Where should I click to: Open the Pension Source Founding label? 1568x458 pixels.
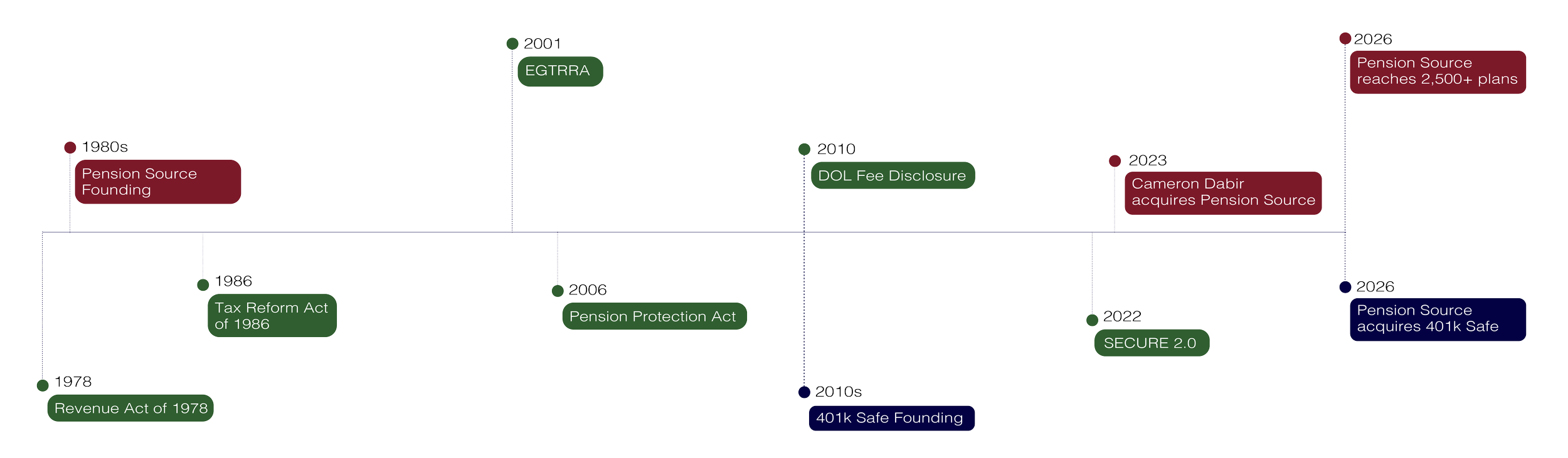(x=158, y=182)
